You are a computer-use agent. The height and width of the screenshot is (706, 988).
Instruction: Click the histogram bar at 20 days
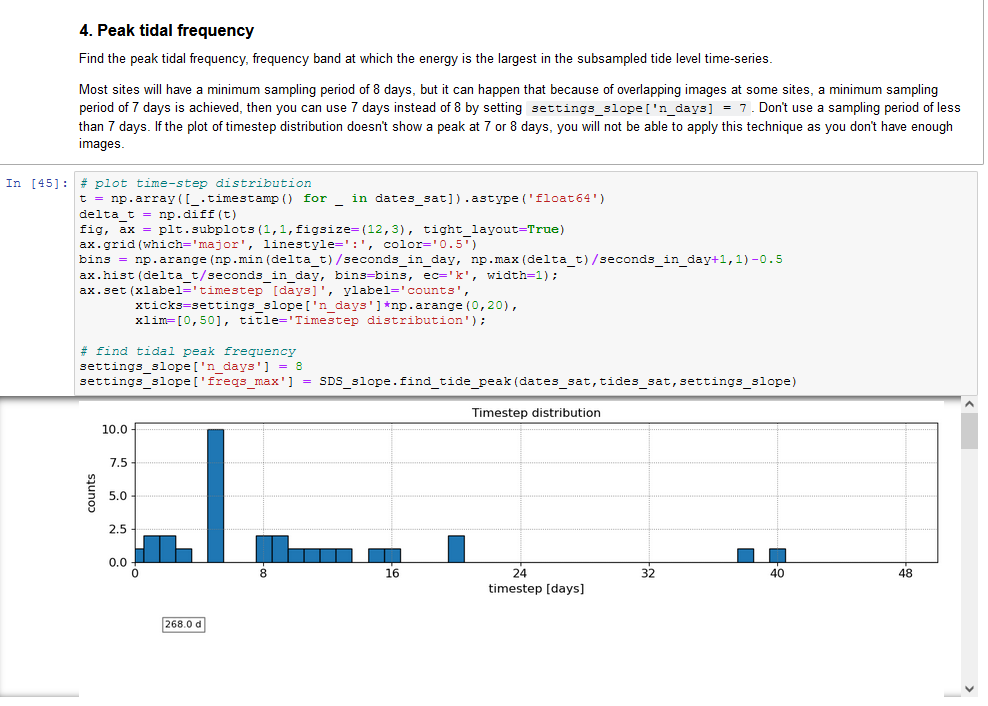456,549
